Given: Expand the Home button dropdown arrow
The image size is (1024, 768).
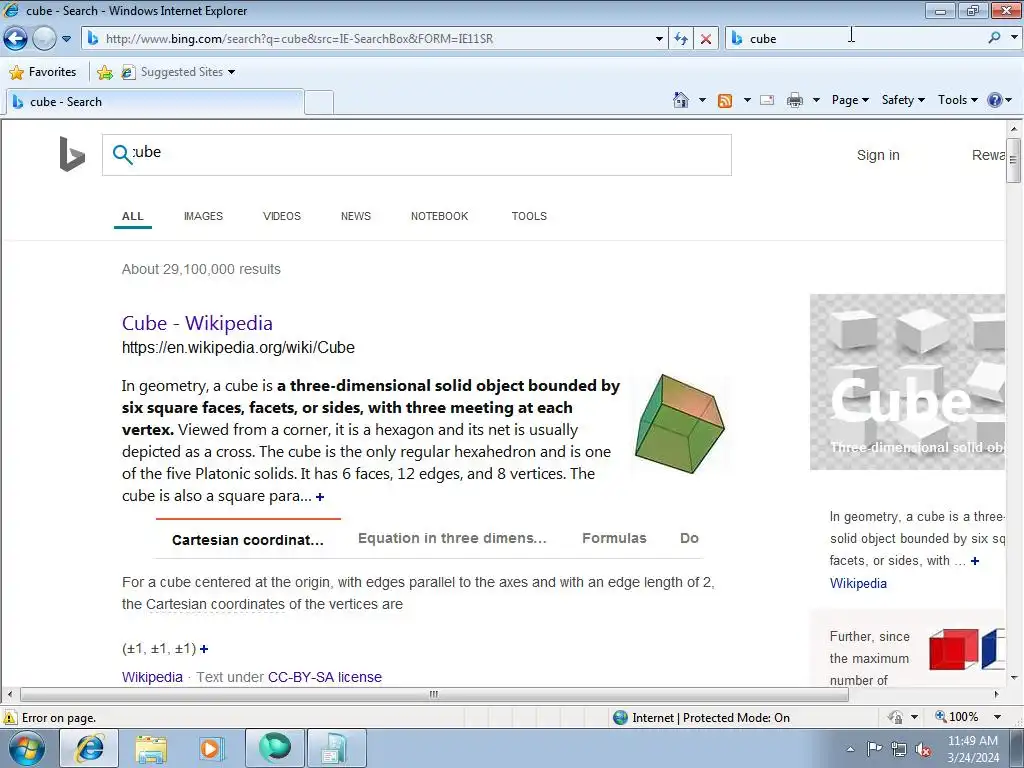Looking at the screenshot, I should (702, 100).
